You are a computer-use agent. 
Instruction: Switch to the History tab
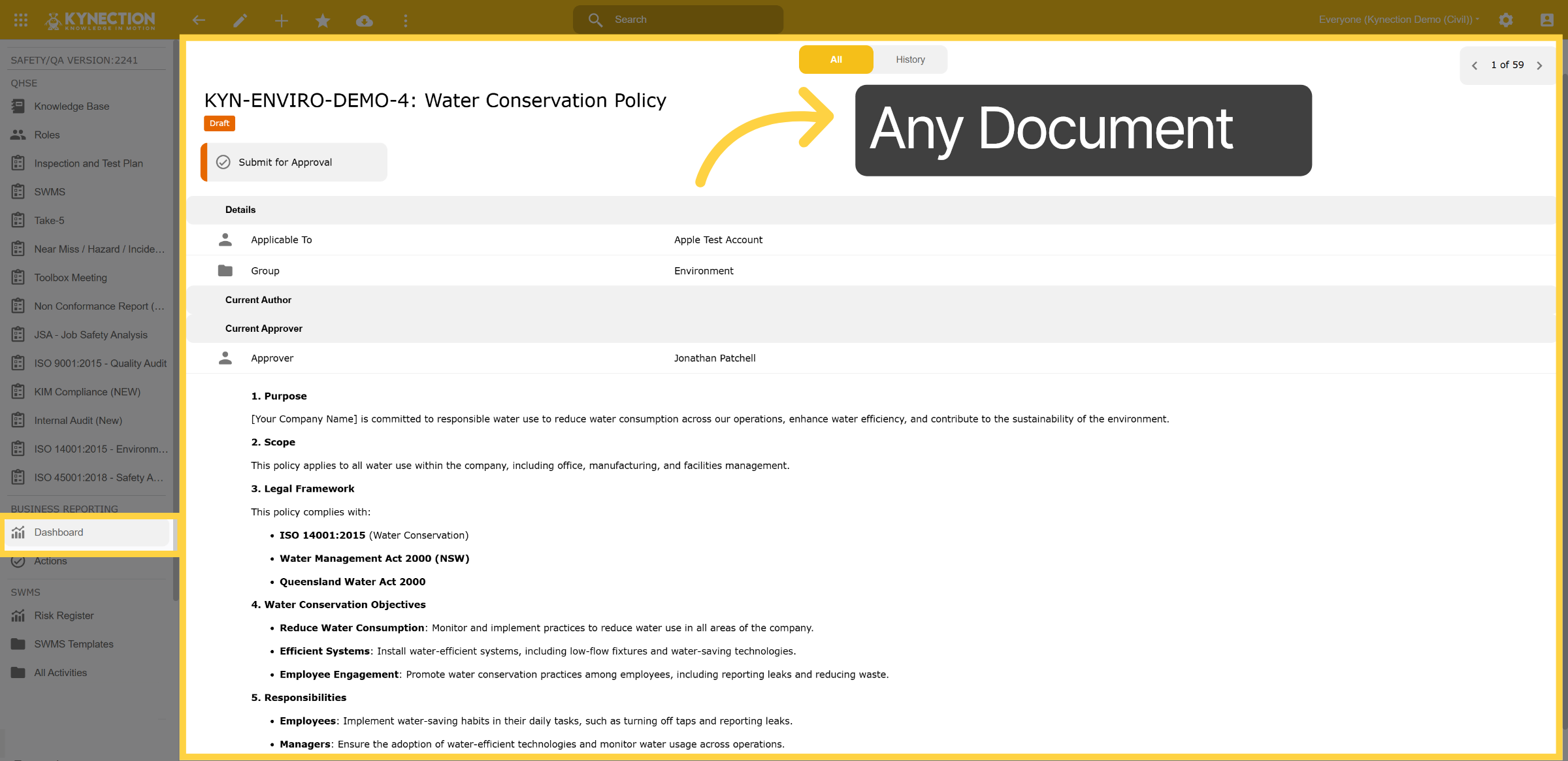(911, 59)
